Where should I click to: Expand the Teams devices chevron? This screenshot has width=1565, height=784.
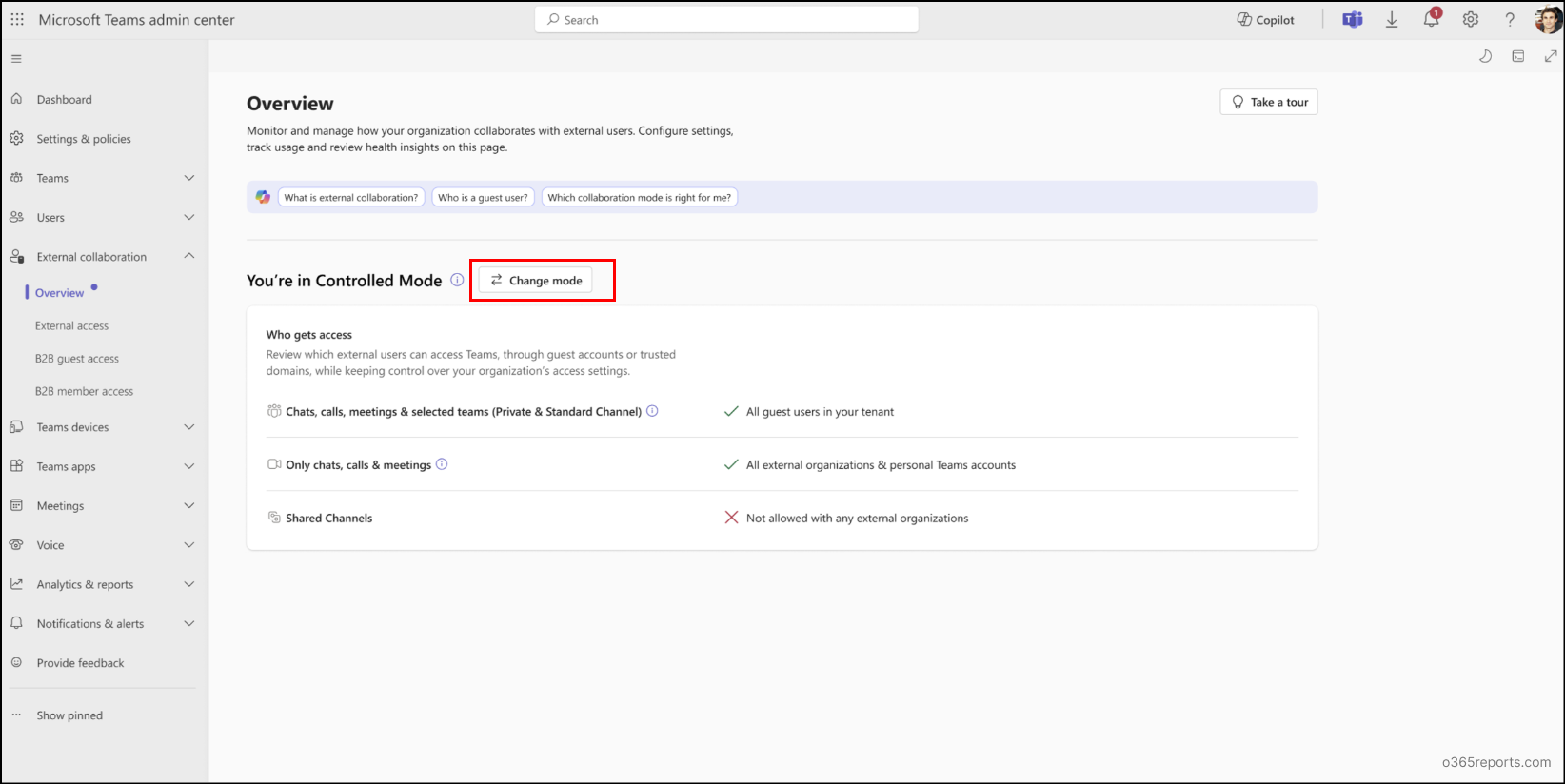(188, 427)
